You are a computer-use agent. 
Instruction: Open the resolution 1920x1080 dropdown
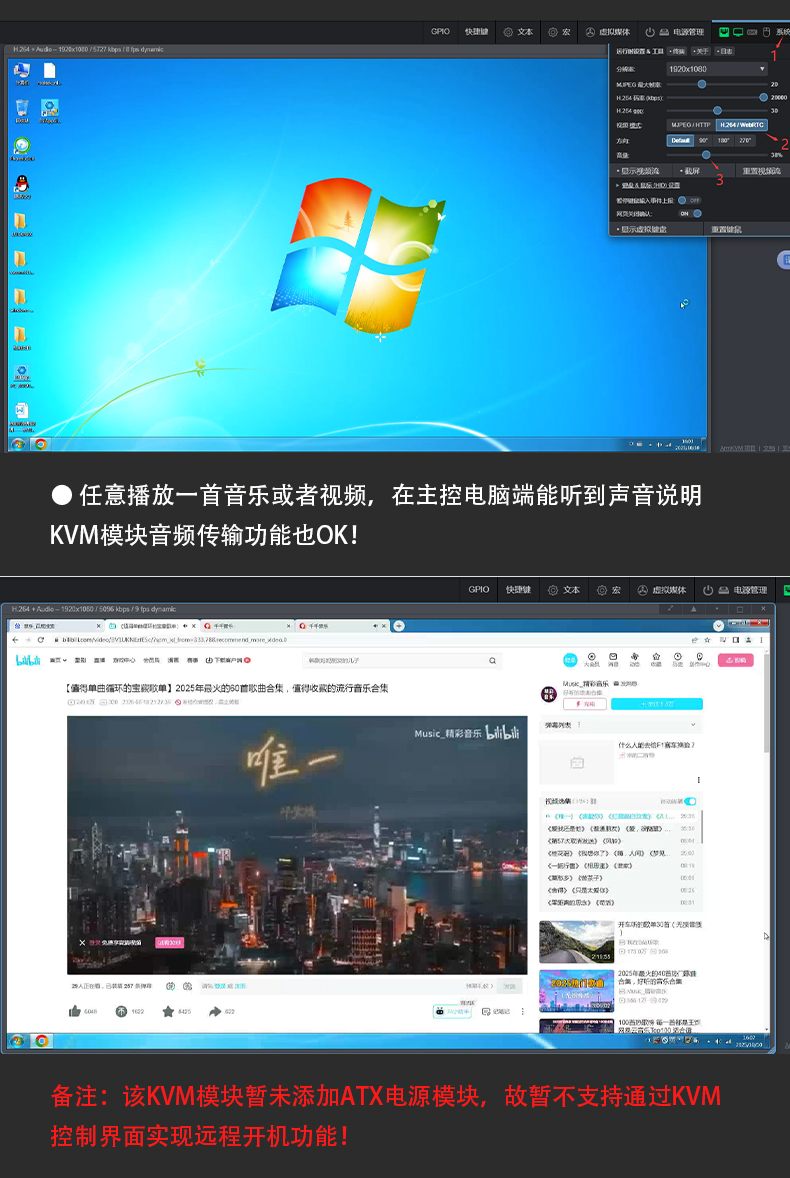point(717,69)
